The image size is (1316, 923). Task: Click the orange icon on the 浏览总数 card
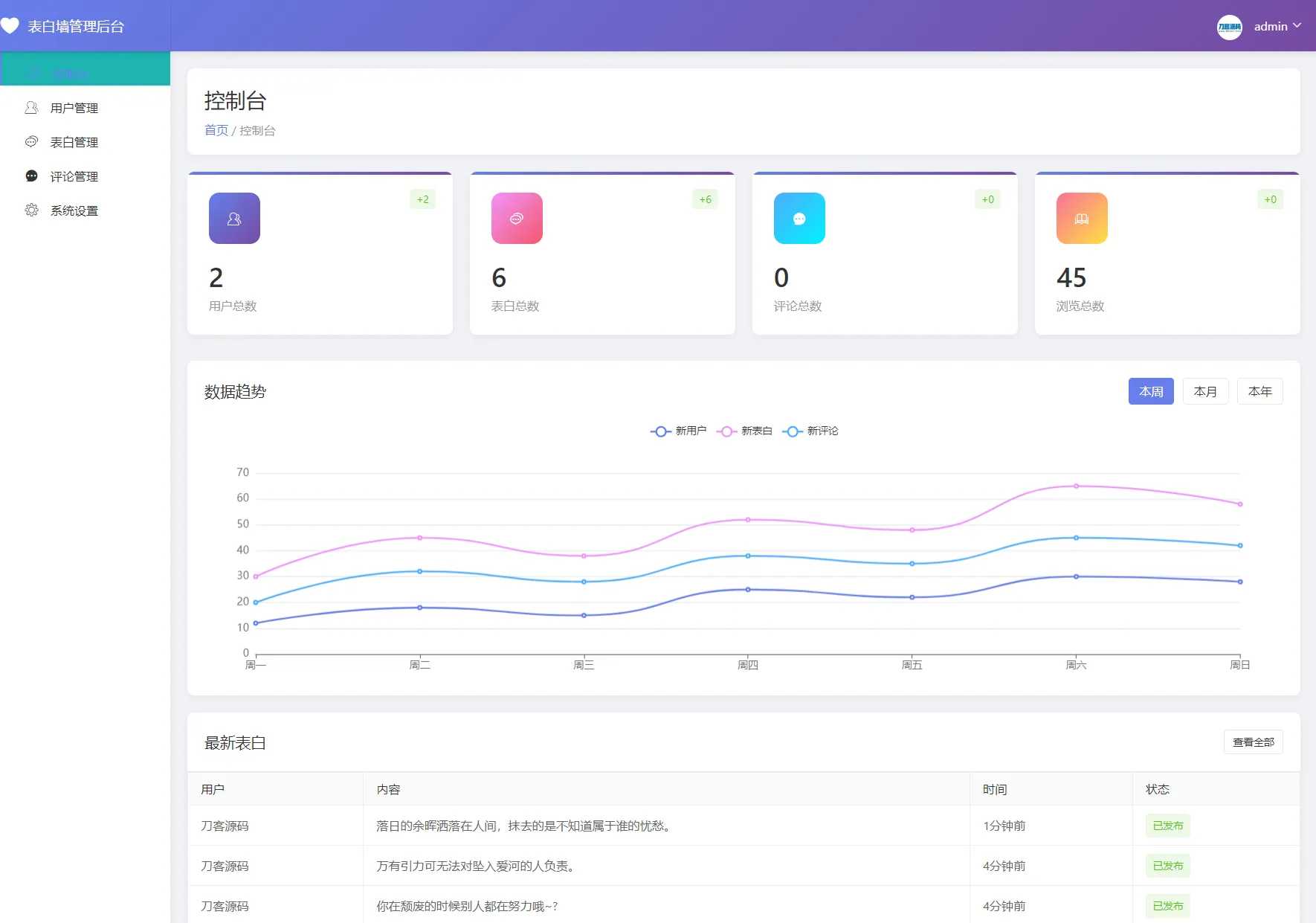1082,218
